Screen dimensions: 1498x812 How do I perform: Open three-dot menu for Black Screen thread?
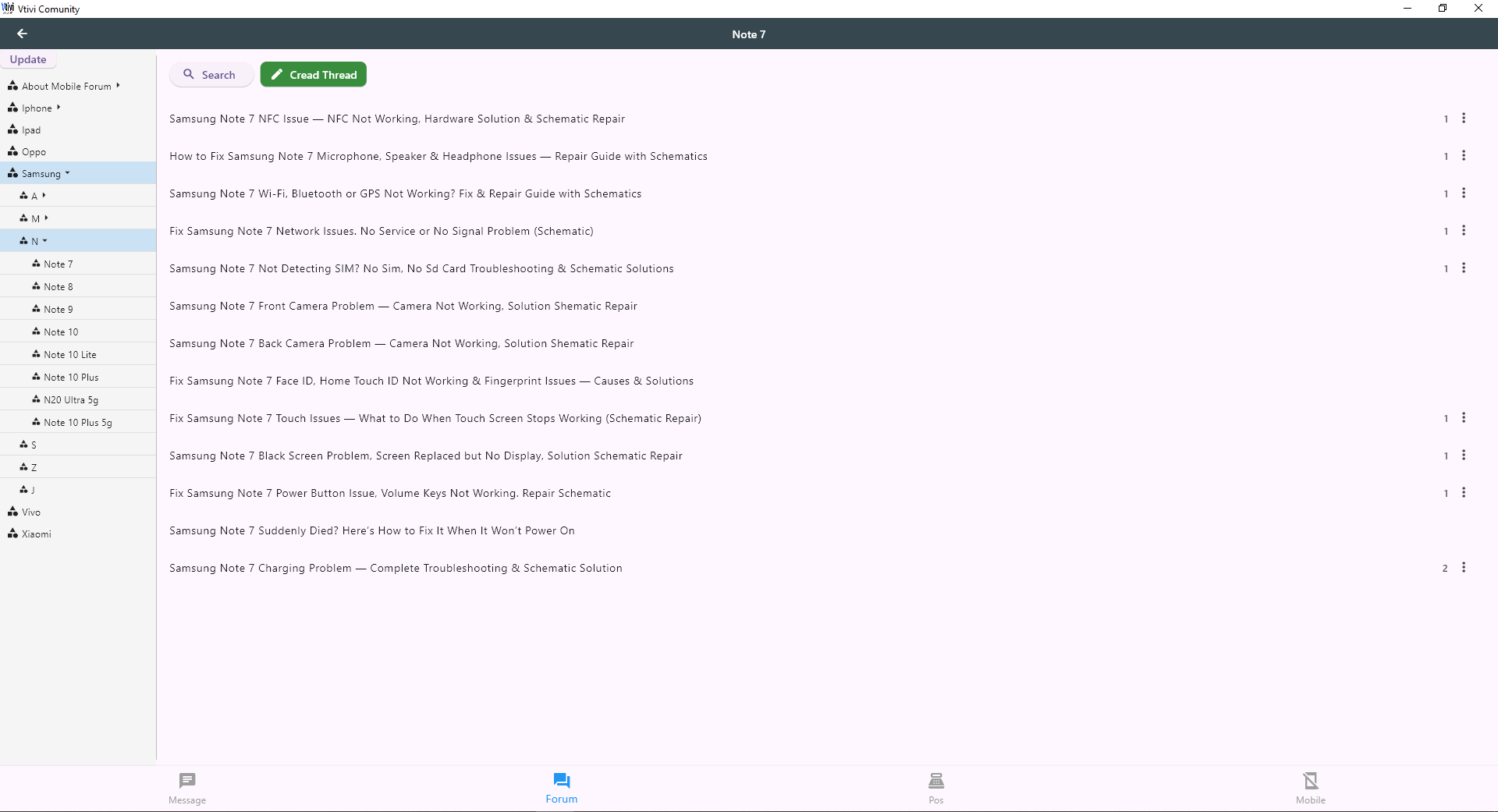1464,456
